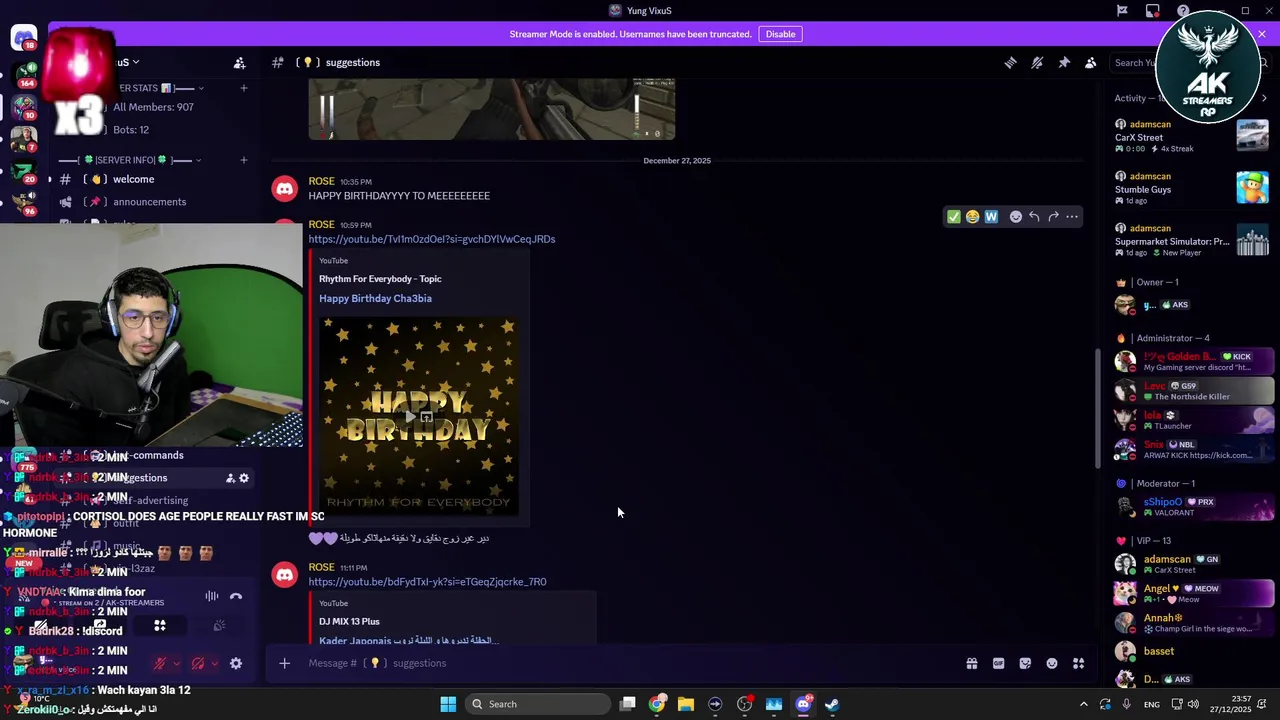Open the help question mark icon
This screenshot has height=720, width=1280.
tap(1183, 11)
